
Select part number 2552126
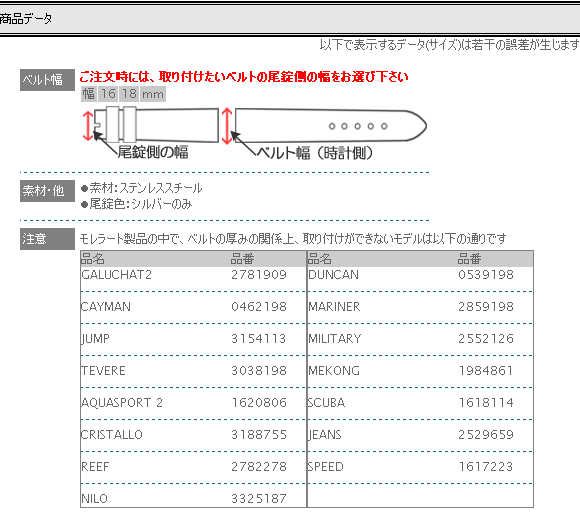486,339
